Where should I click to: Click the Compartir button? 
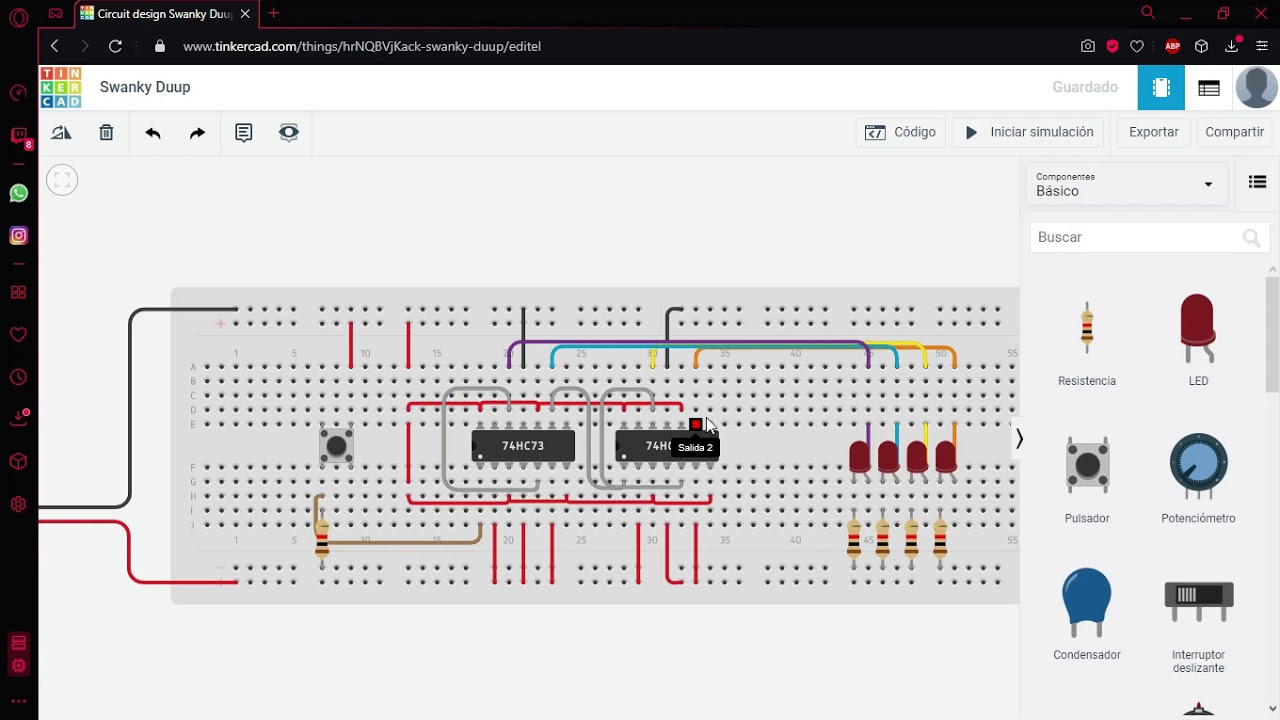tap(1234, 132)
